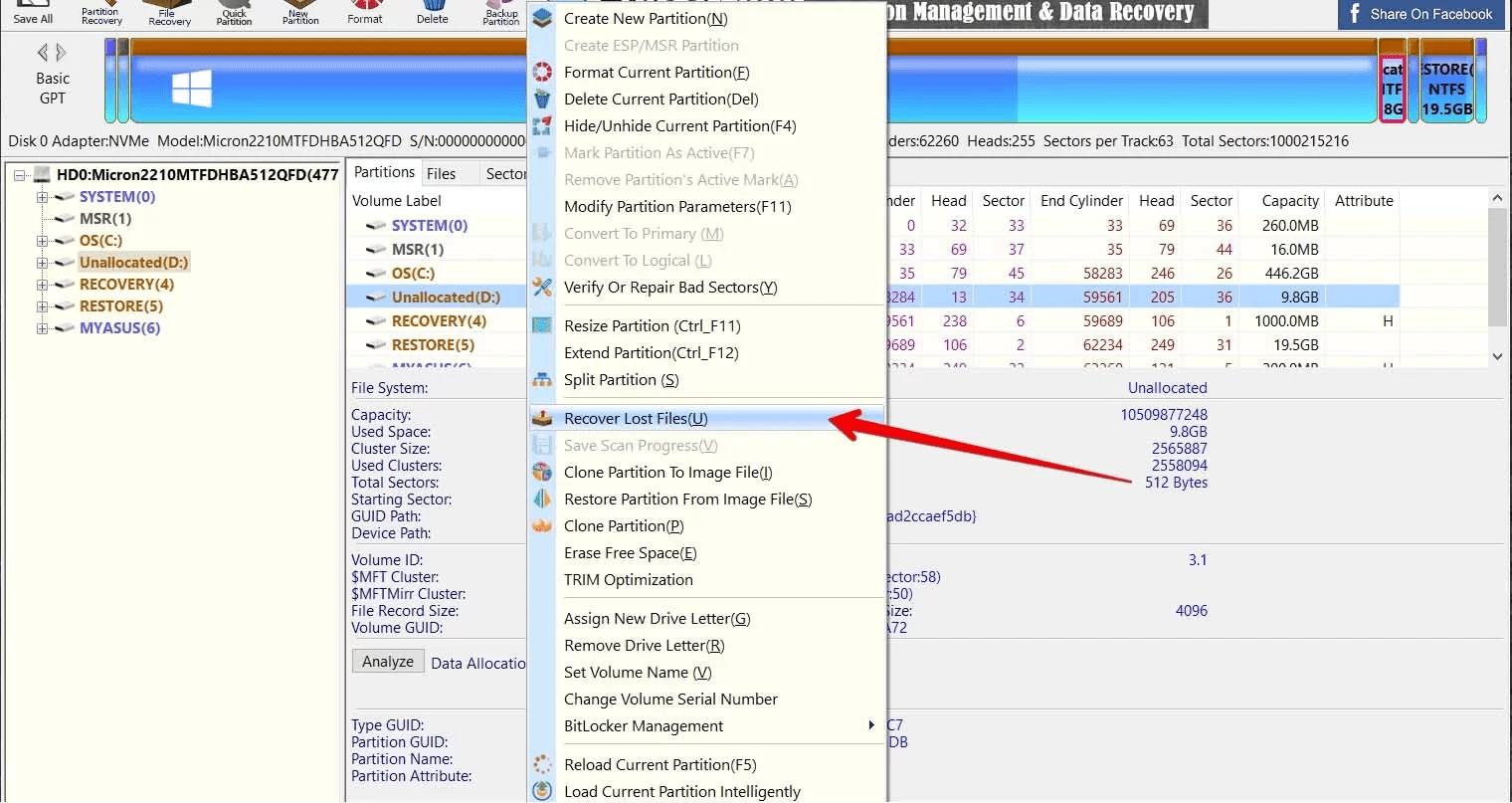This screenshot has height=803, width=1512.
Task: Collapse the HD0 Micron disk tree node
Action: click(20, 175)
